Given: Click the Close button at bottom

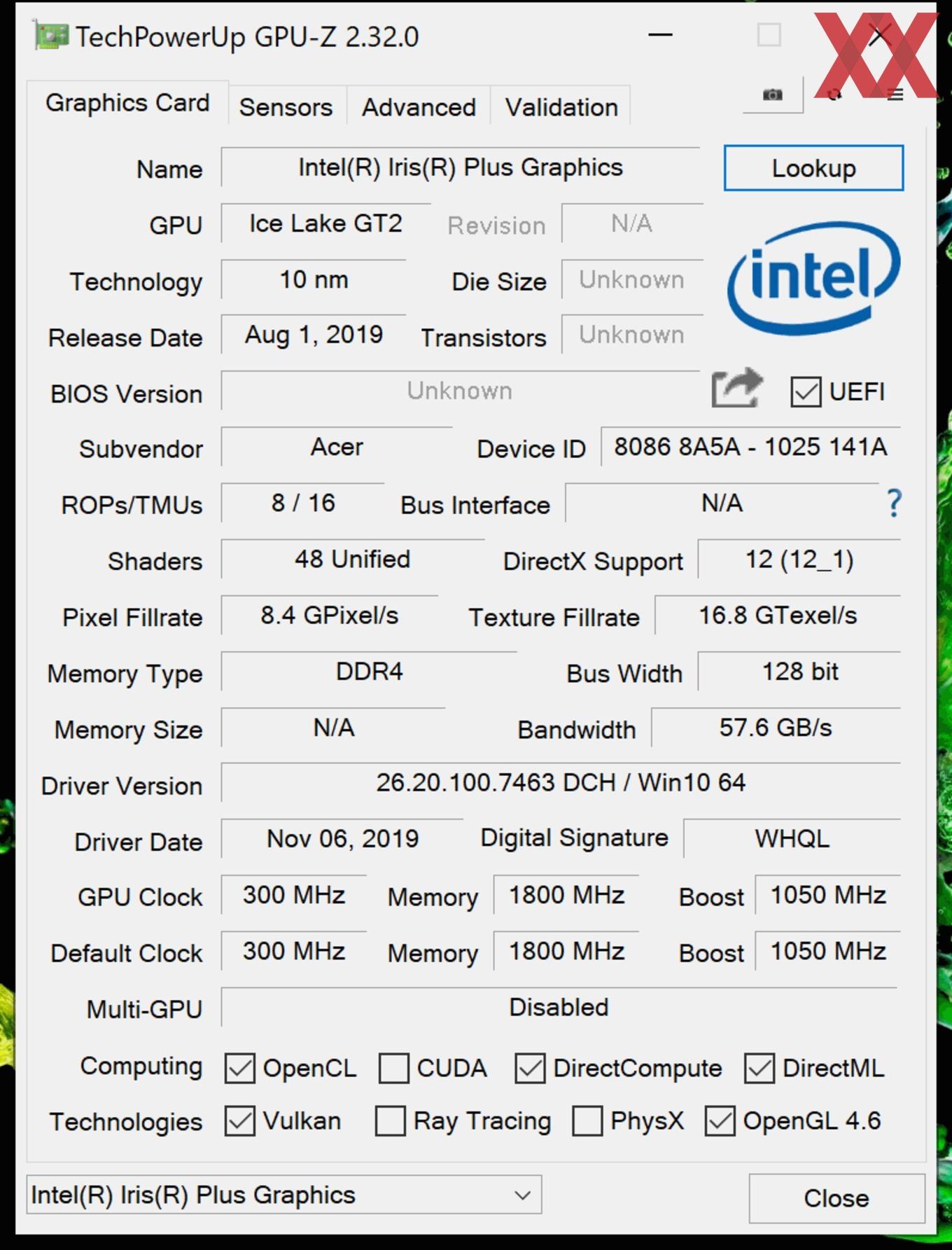Looking at the screenshot, I should tap(836, 1198).
